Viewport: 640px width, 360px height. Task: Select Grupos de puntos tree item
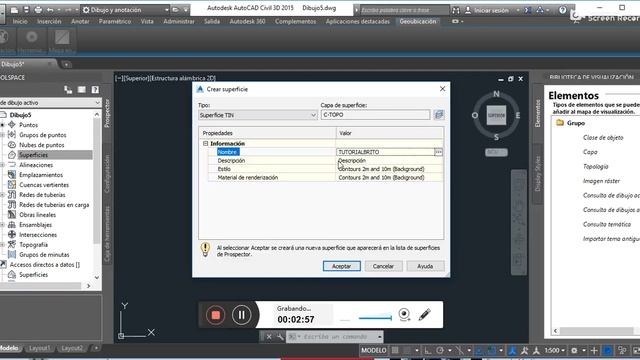42,135
